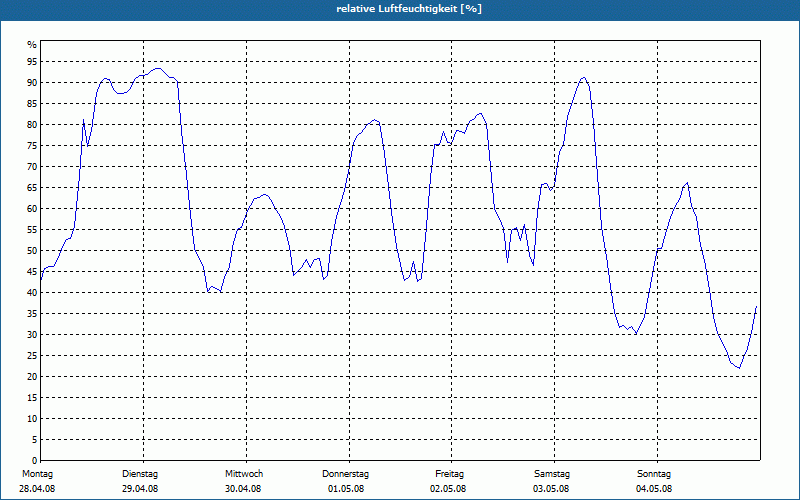Select the 60 y-axis value label
Image resolution: width=800 pixels, height=500 pixels.
tap(32, 209)
